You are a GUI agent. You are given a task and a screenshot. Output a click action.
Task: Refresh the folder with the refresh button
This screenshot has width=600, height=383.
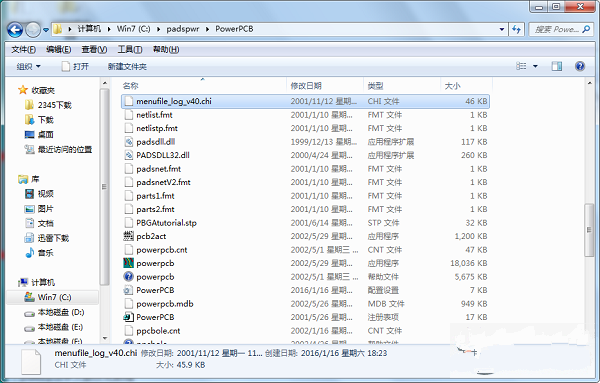coord(517,29)
